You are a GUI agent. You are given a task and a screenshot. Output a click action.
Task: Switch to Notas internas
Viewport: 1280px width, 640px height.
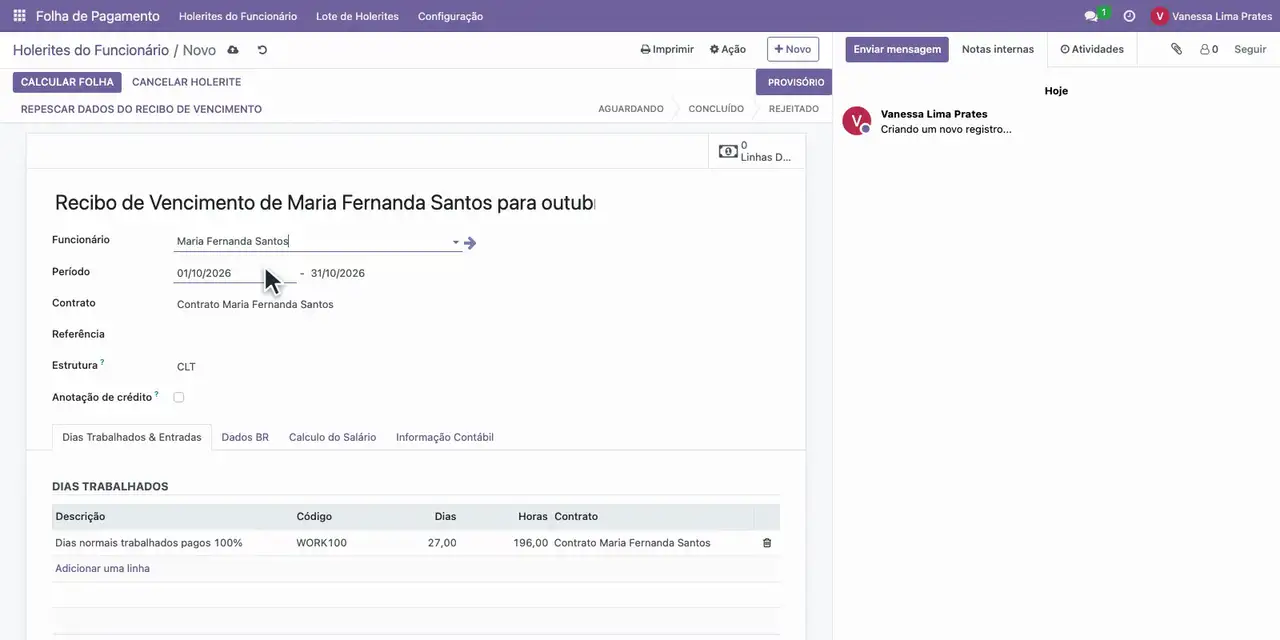coord(998,49)
